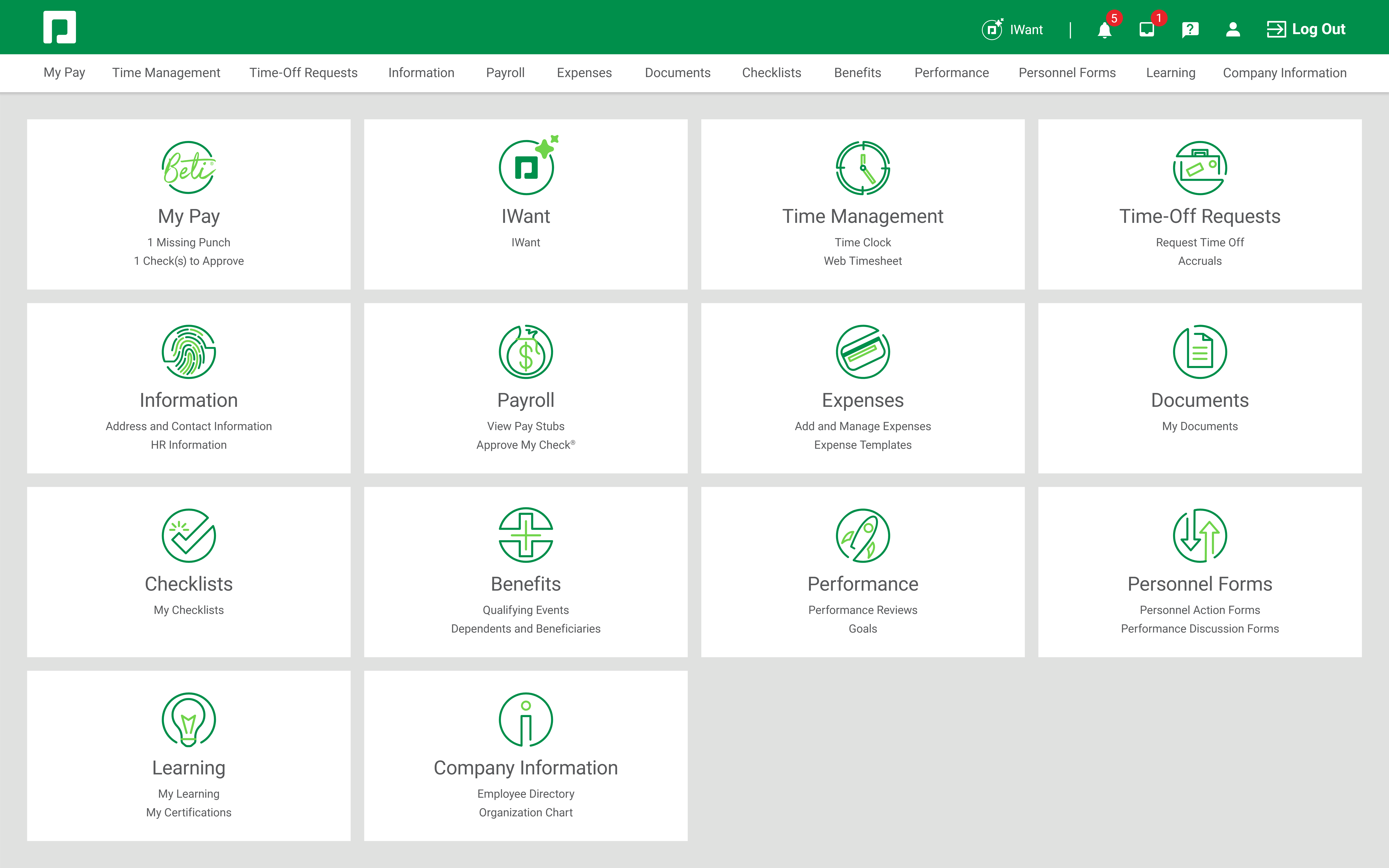
Task: Click the Beti My Pay icon
Action: (188, 168)
